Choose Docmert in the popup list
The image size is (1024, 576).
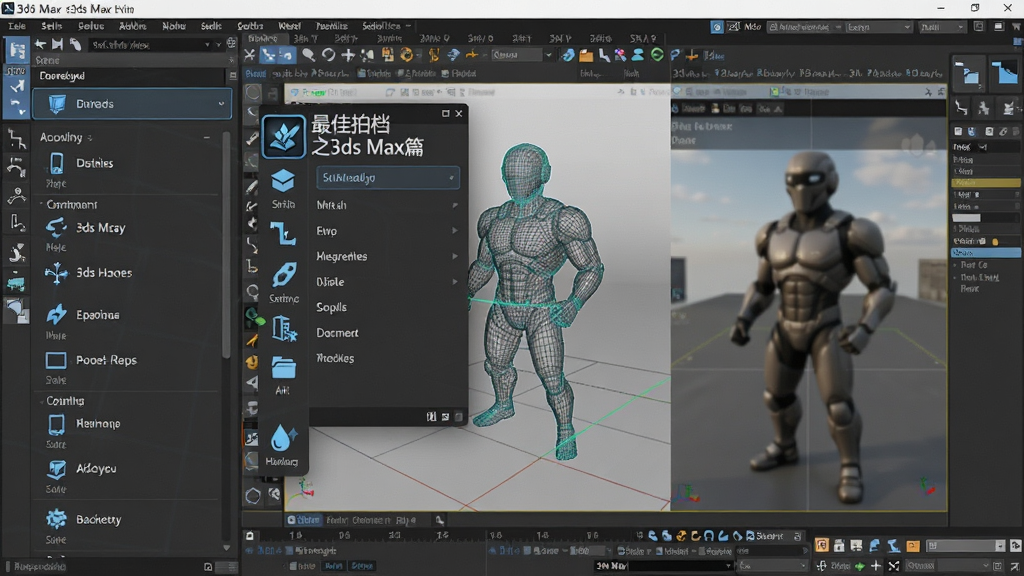pos(337,332)
